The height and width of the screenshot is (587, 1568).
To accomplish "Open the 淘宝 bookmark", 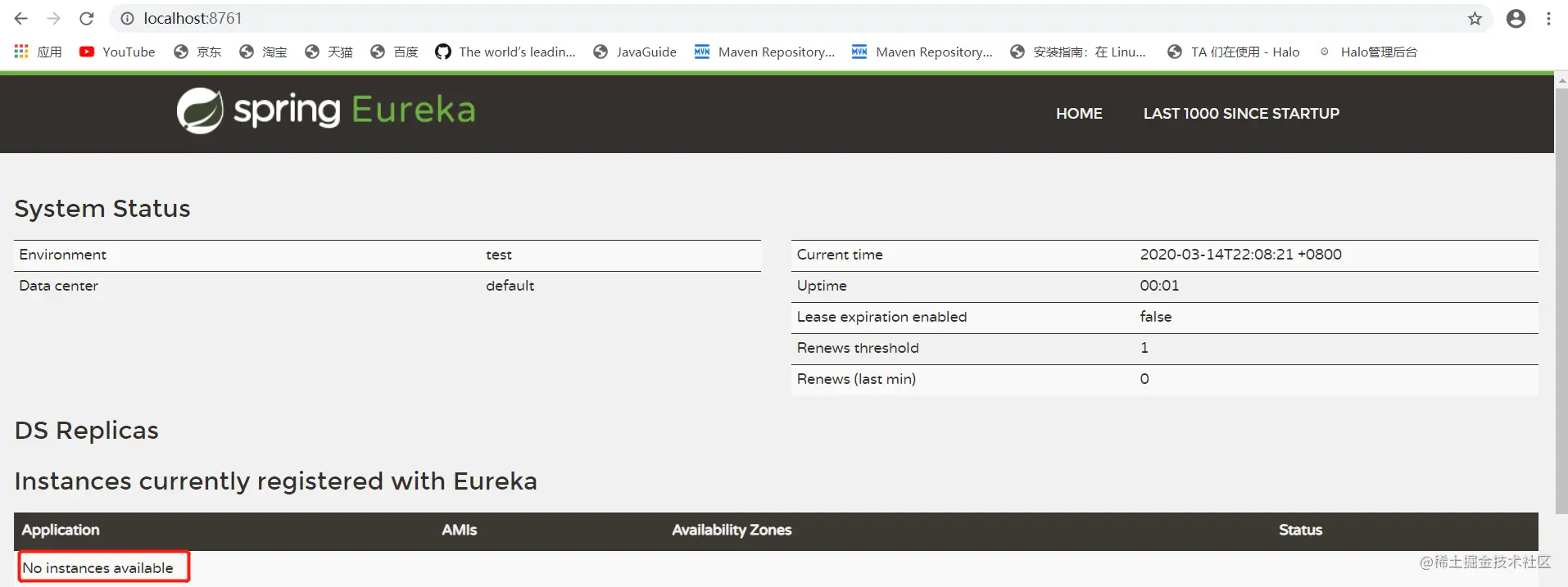I will point(263,52).
